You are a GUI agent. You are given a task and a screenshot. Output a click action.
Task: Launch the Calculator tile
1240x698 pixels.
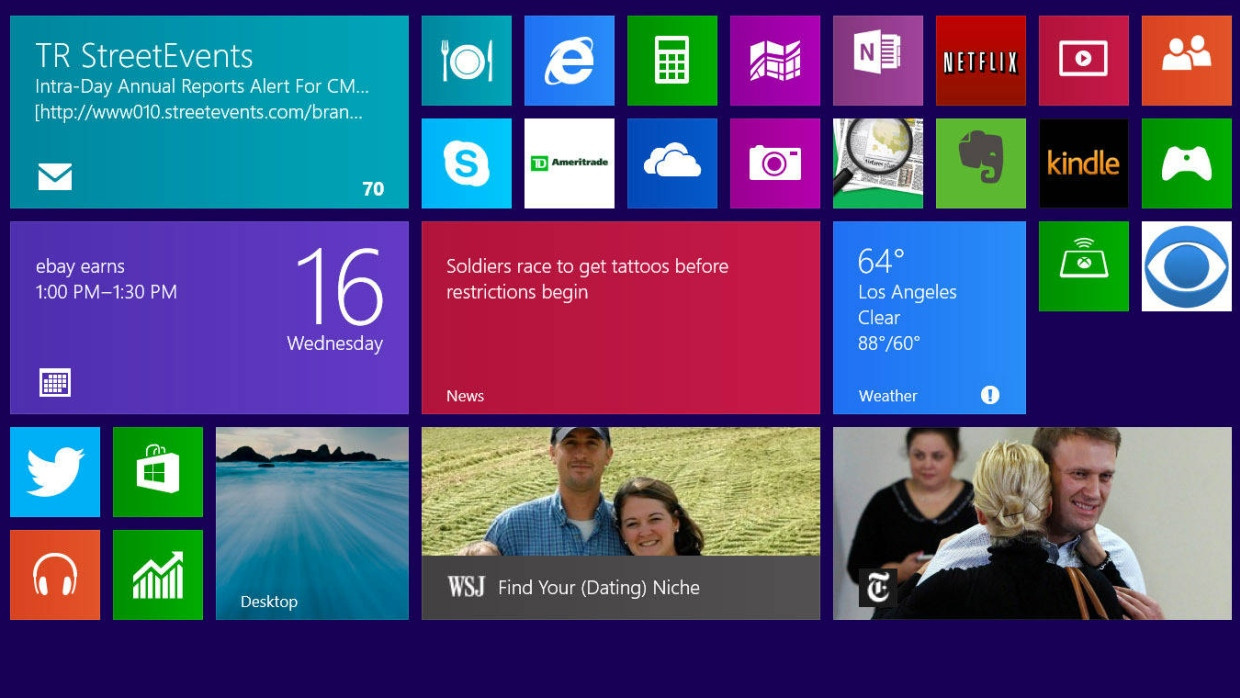click(x=672, y=61)
